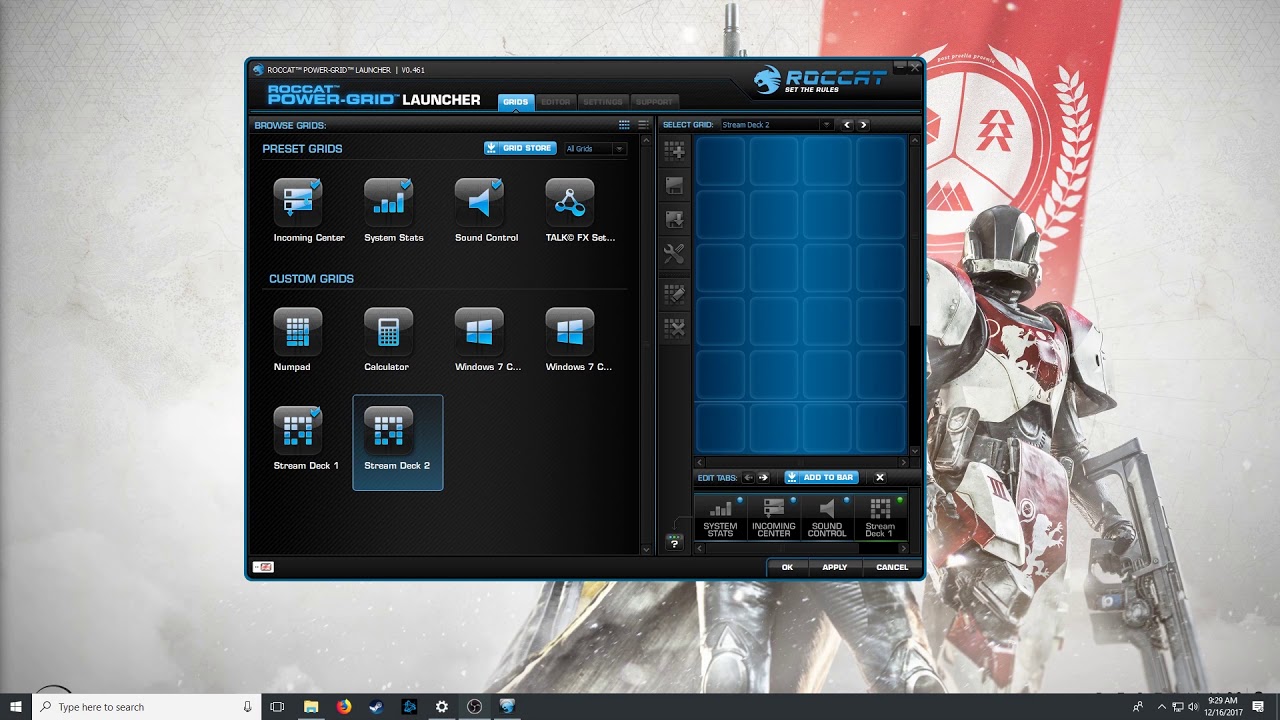Image resolution: width=1280 pixels, height=720 pixels.
Task: Select the Incoming Center bar tab
Action: [774, 517]
